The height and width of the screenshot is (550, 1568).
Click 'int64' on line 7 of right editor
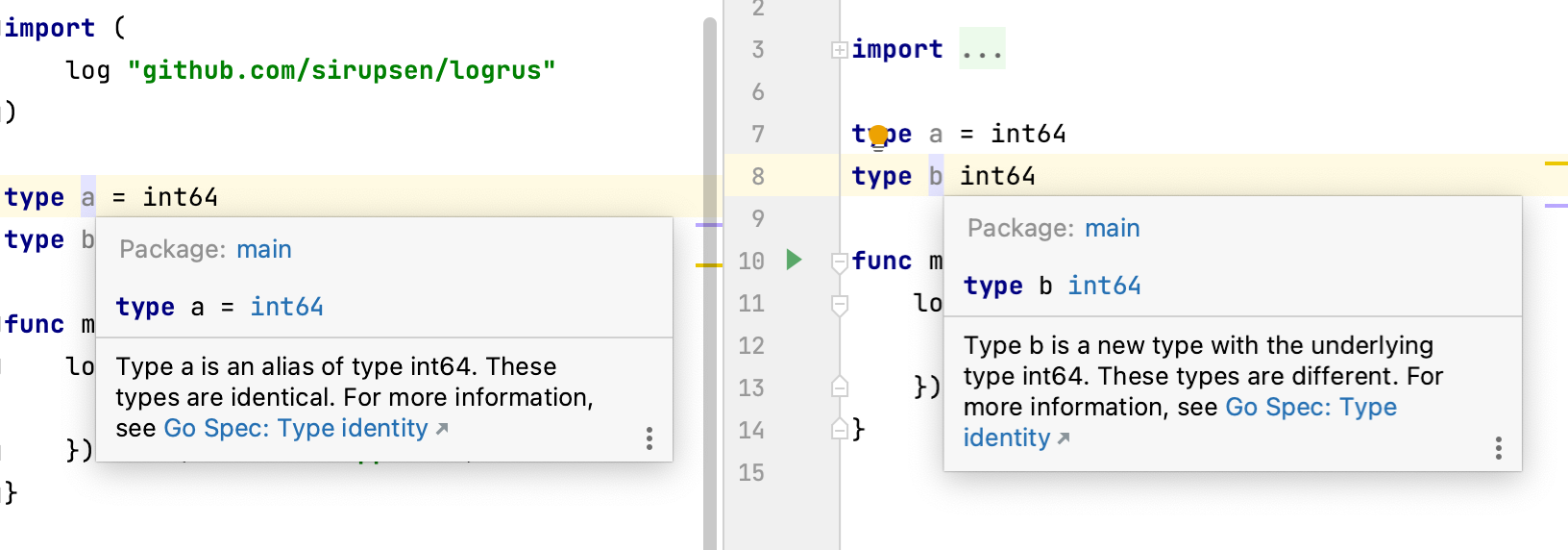[x=1028, y=134]
